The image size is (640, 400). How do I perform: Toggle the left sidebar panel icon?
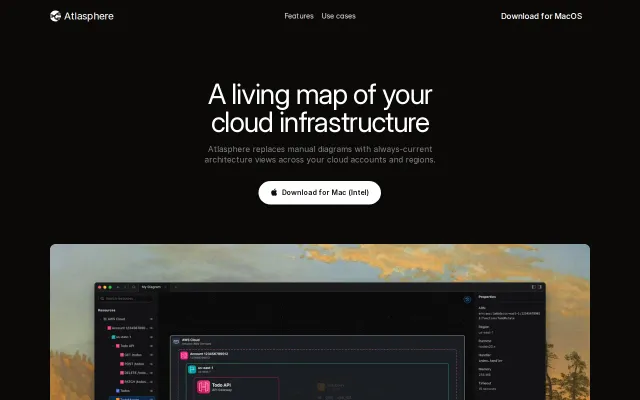coord(533,287)
